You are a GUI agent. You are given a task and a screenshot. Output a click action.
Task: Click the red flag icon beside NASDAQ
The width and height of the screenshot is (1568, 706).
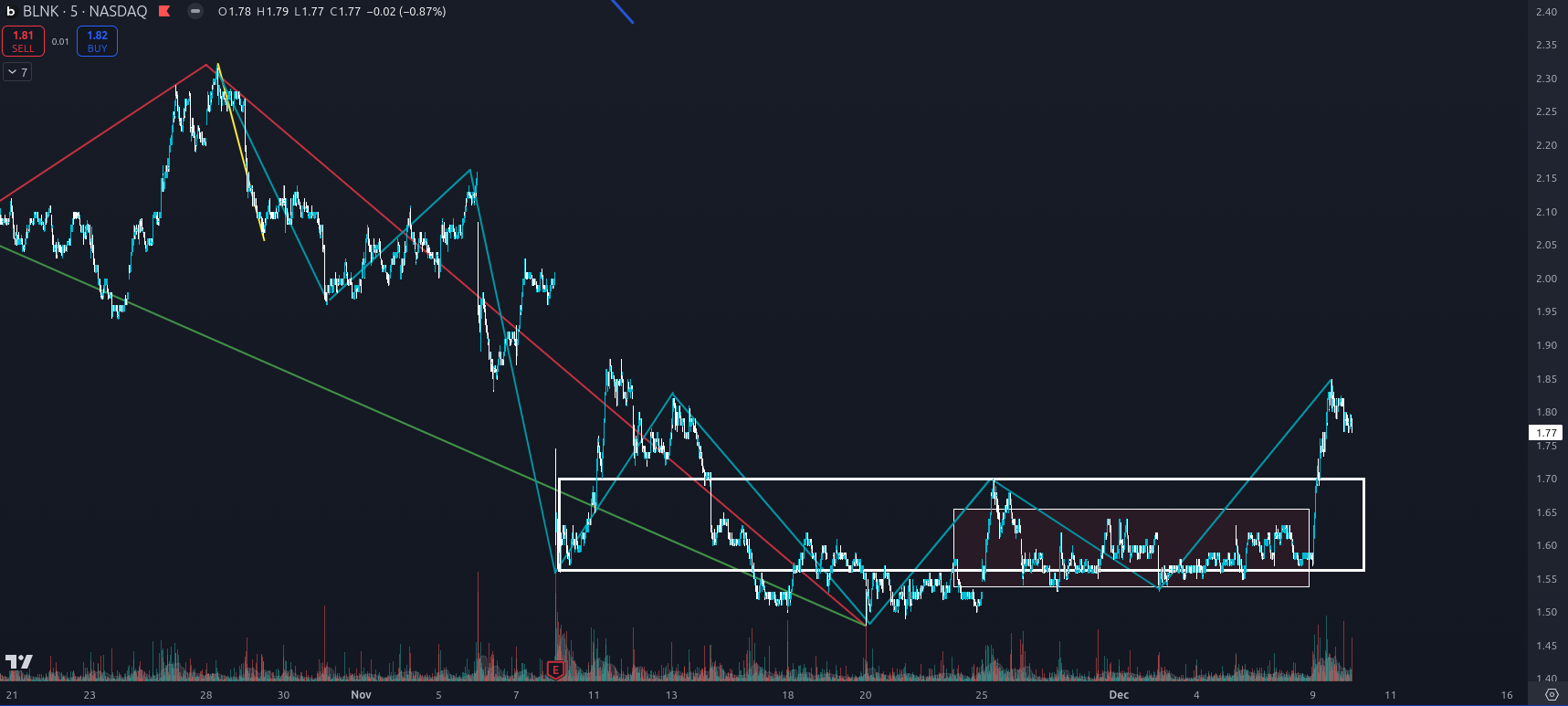click(164, 12)
